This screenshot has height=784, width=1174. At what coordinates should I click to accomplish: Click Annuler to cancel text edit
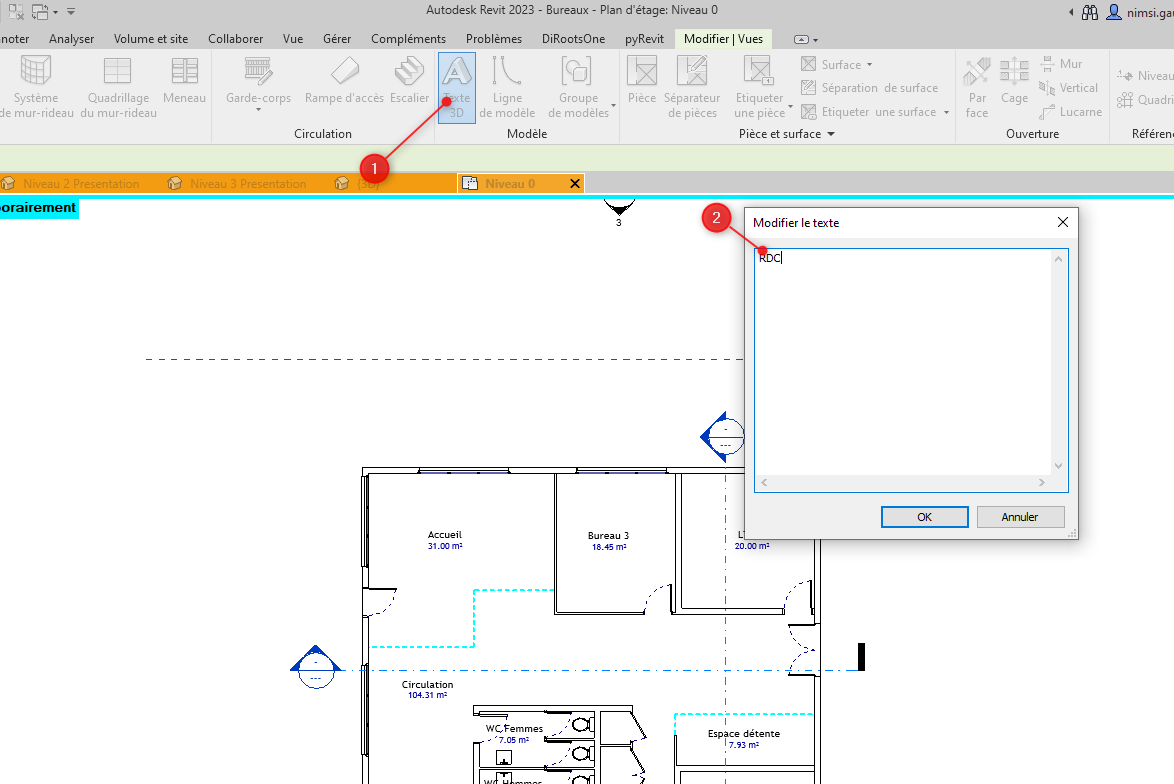click(x=1020, y=517)
